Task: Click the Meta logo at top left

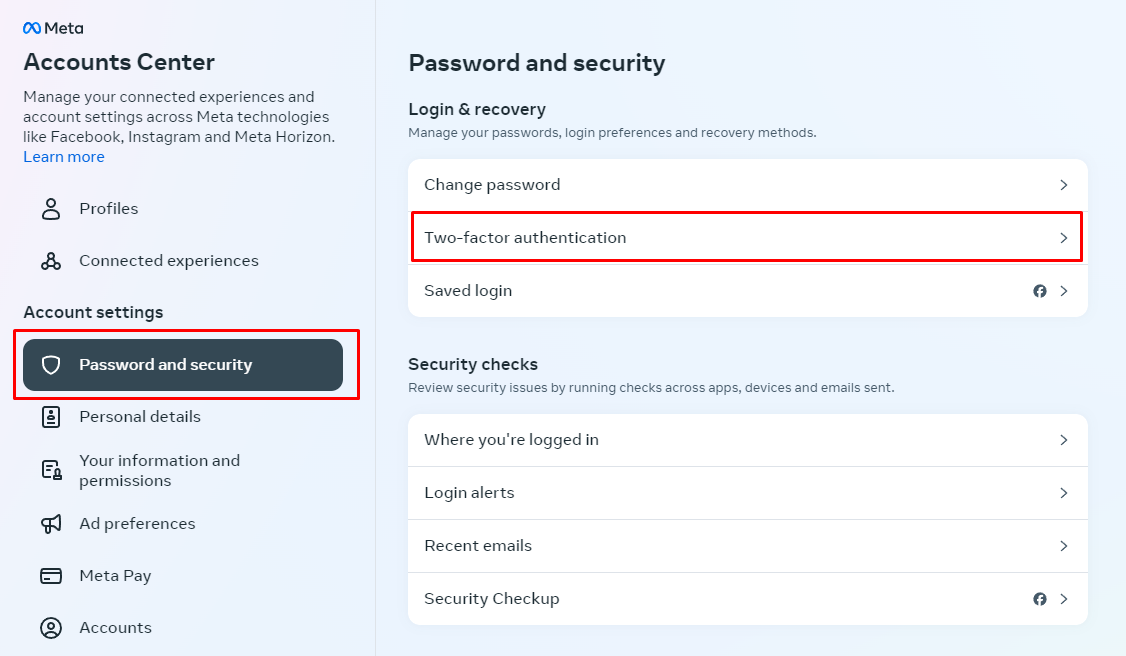Action: 53,29
